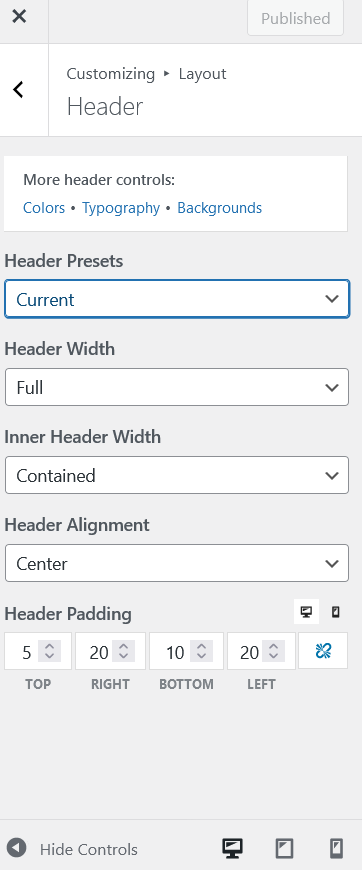
Task: Go back using the left chevron arrow
Action: click(x=19, y=89)
